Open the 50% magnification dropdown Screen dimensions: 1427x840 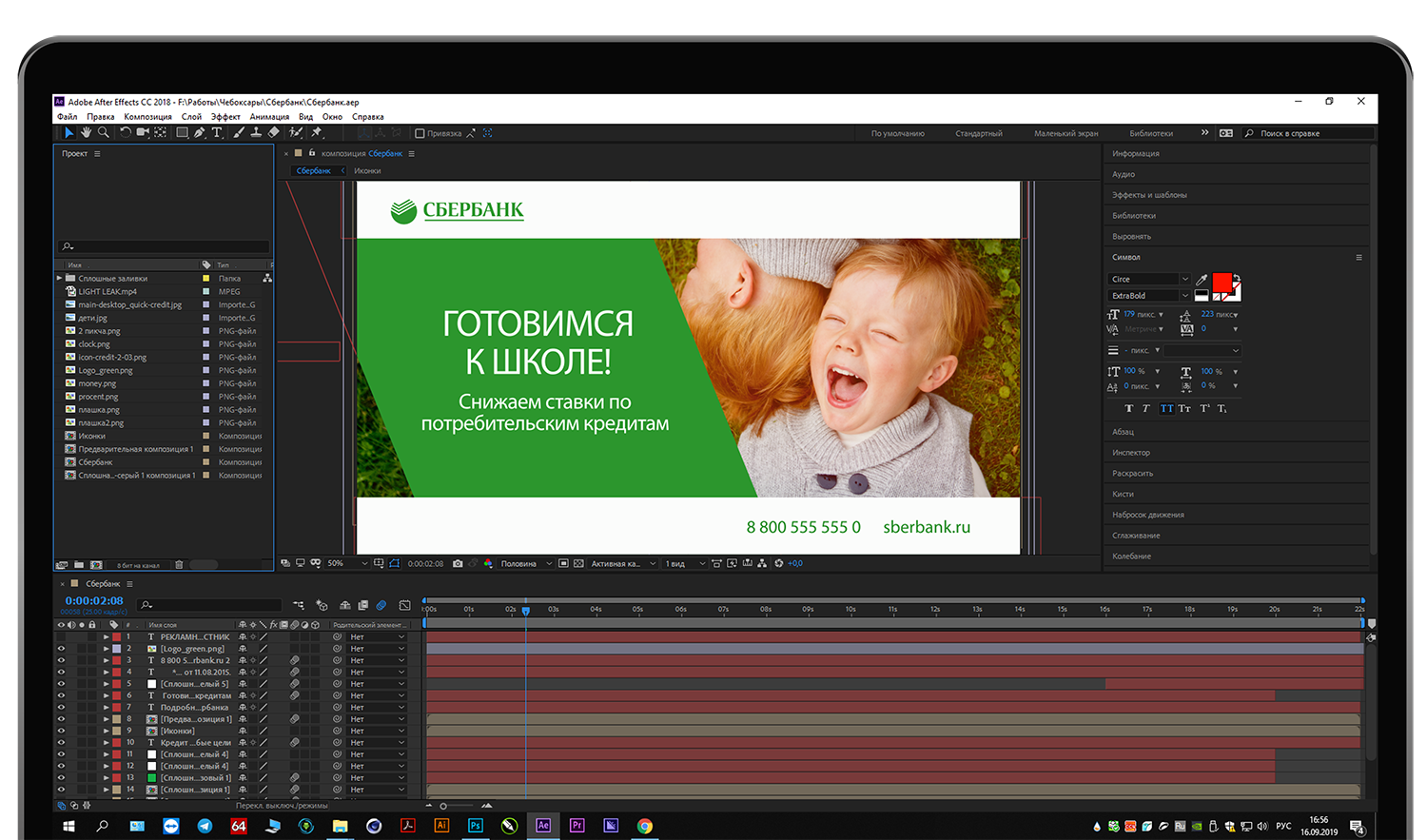tap(347, 563)
